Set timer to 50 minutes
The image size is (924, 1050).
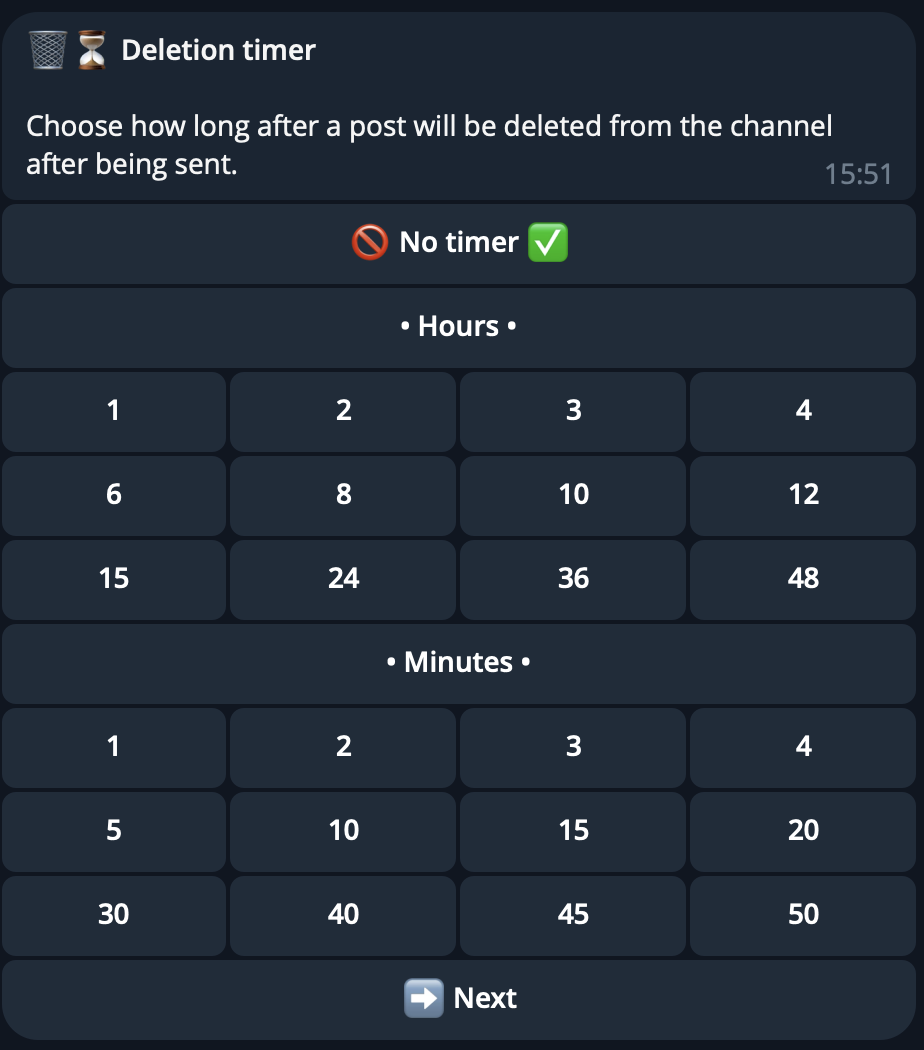803,915
